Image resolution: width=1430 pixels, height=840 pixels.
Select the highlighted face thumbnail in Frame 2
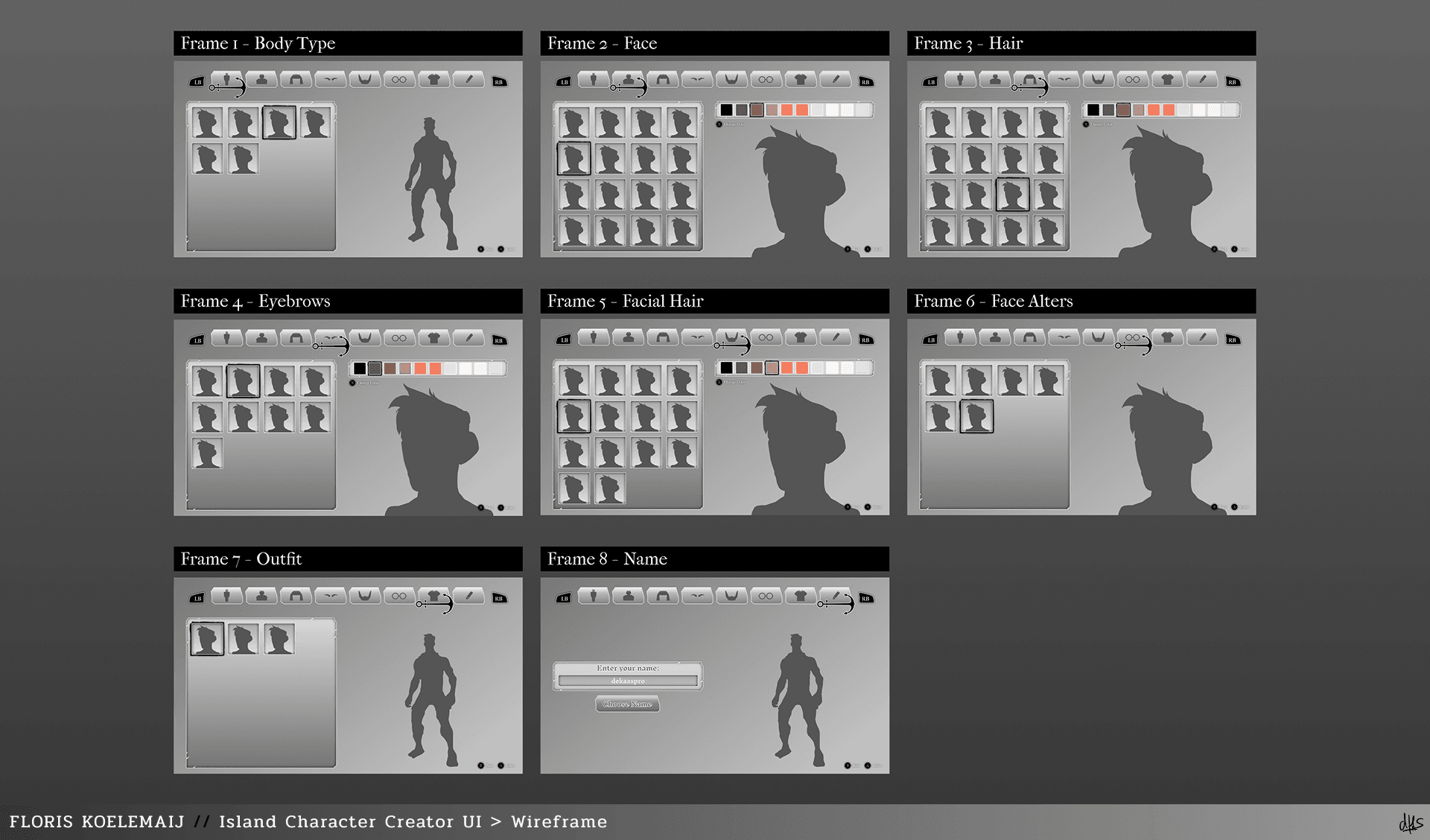574,159
